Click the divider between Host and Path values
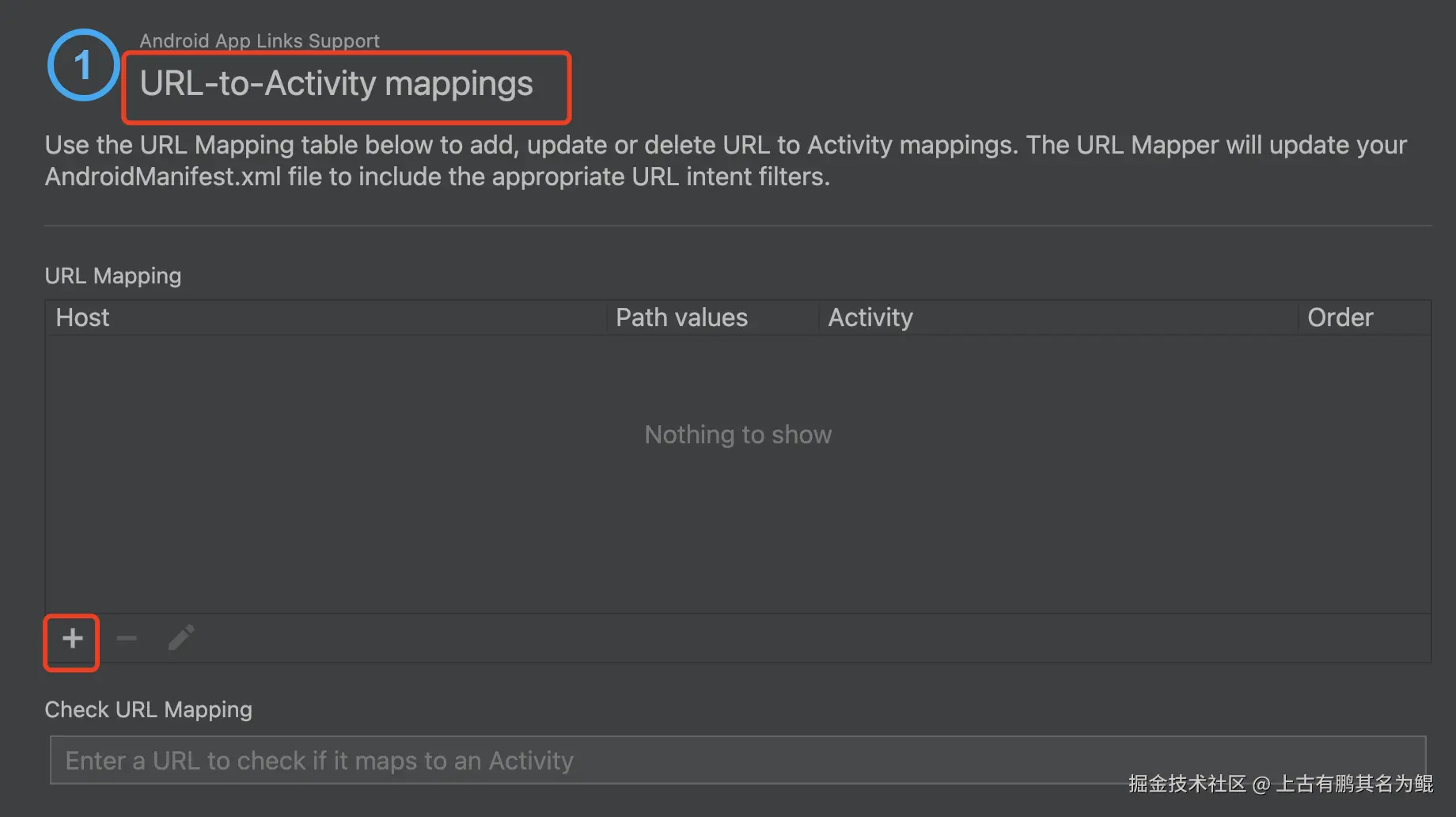This screenshot has width=1456, height=817. point(607,317)
